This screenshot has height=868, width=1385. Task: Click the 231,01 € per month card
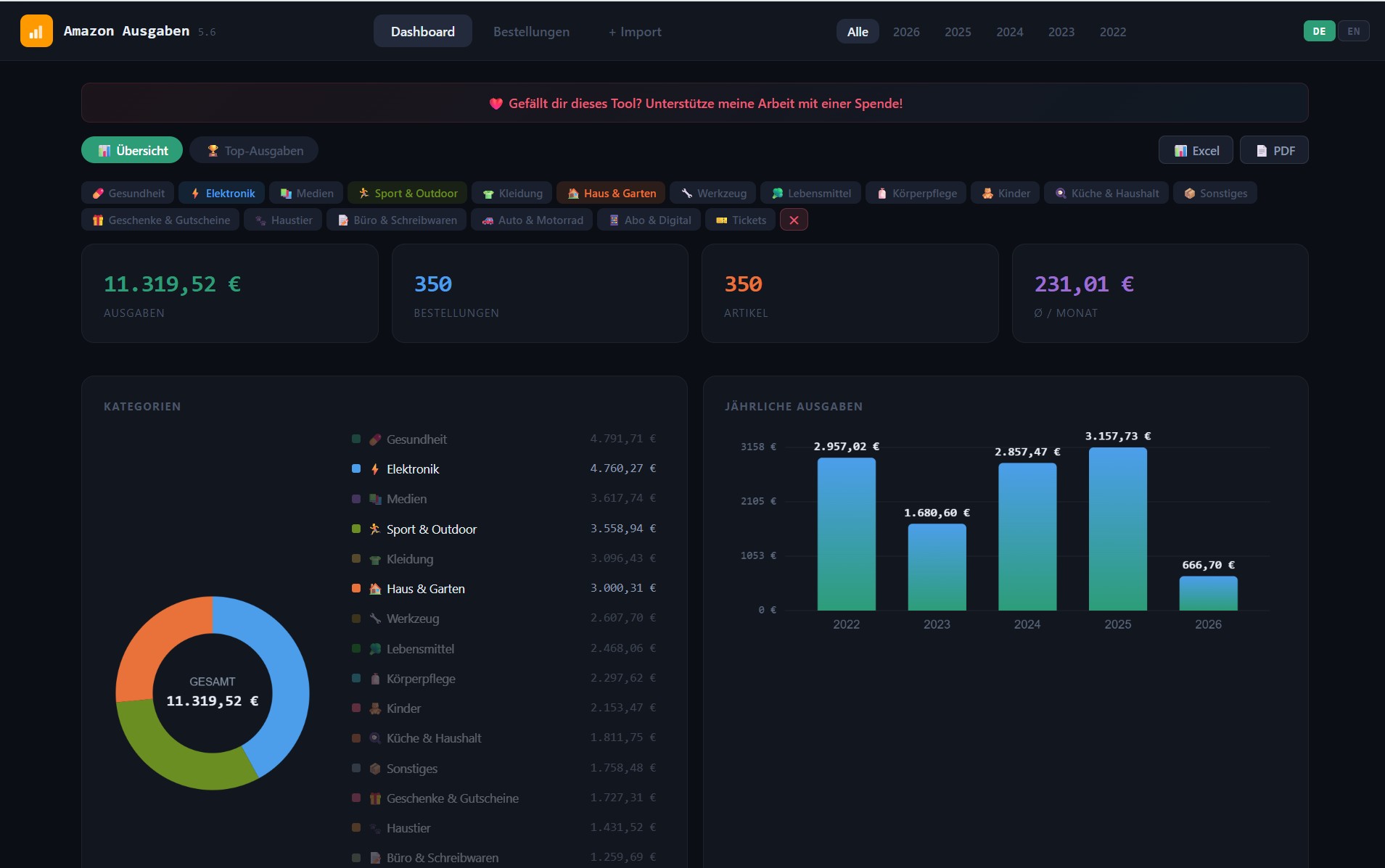point(1160,293)
